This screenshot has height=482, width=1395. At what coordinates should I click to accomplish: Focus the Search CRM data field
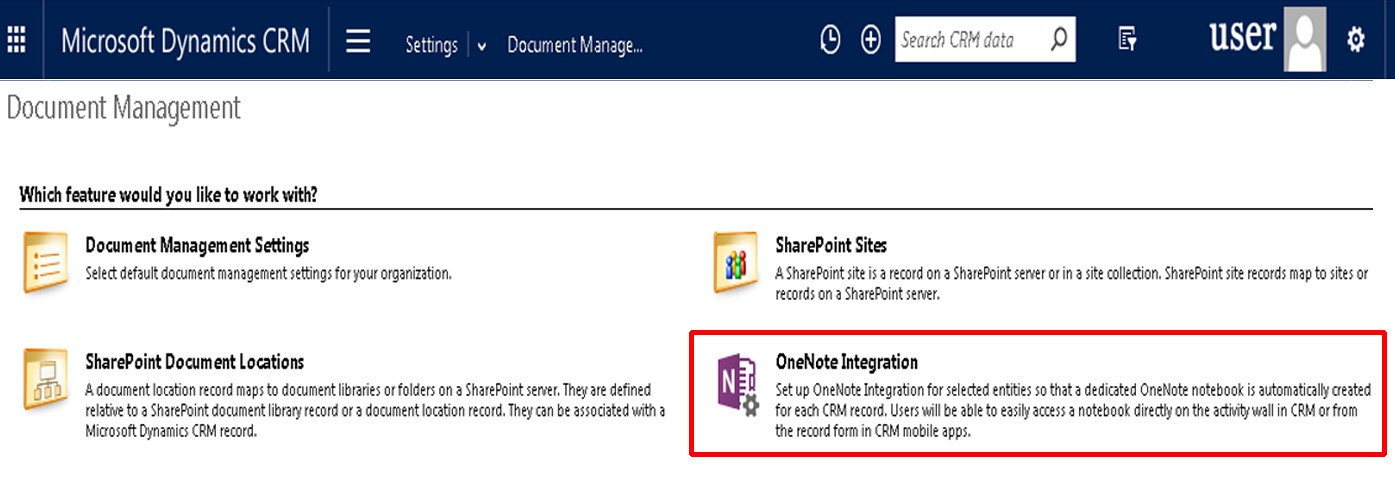coord(985,40)
